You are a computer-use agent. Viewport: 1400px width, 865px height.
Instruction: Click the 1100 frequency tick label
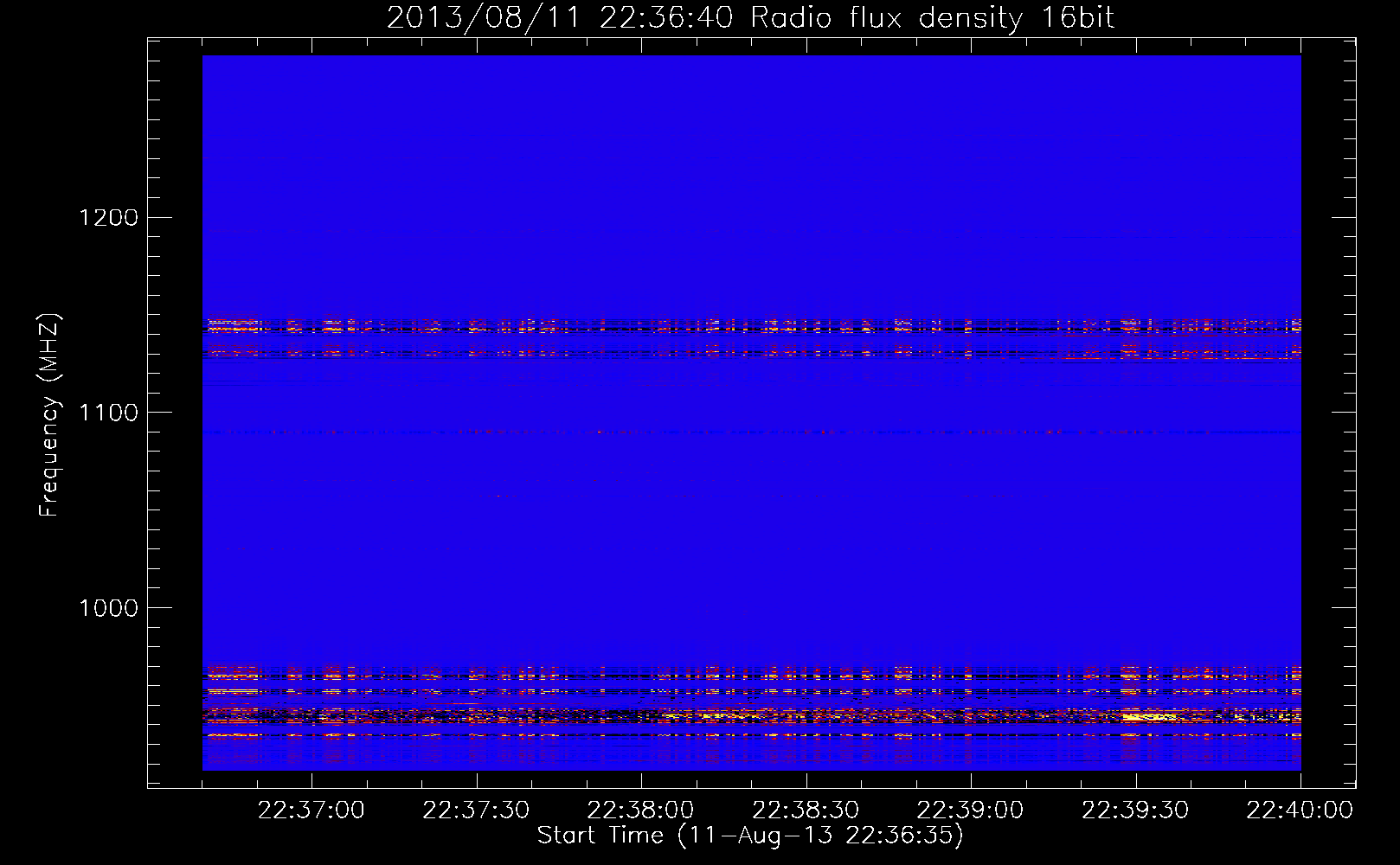108,413
